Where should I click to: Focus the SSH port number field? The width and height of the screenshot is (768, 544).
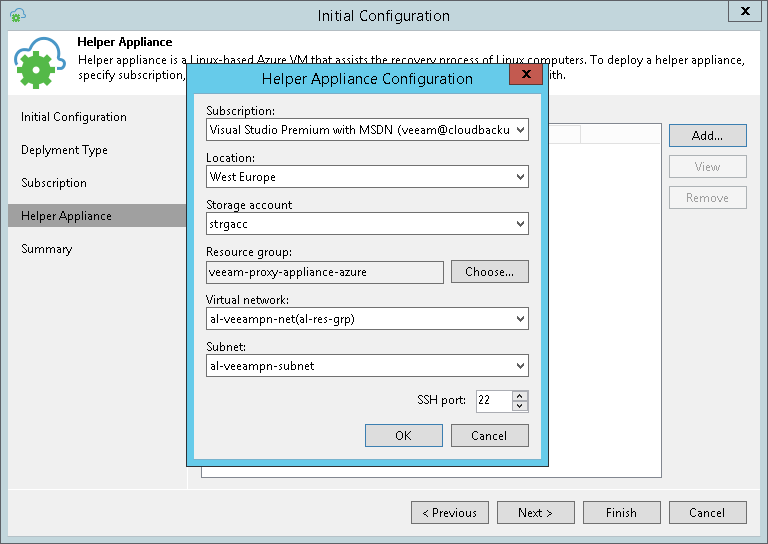click(491, 401)
